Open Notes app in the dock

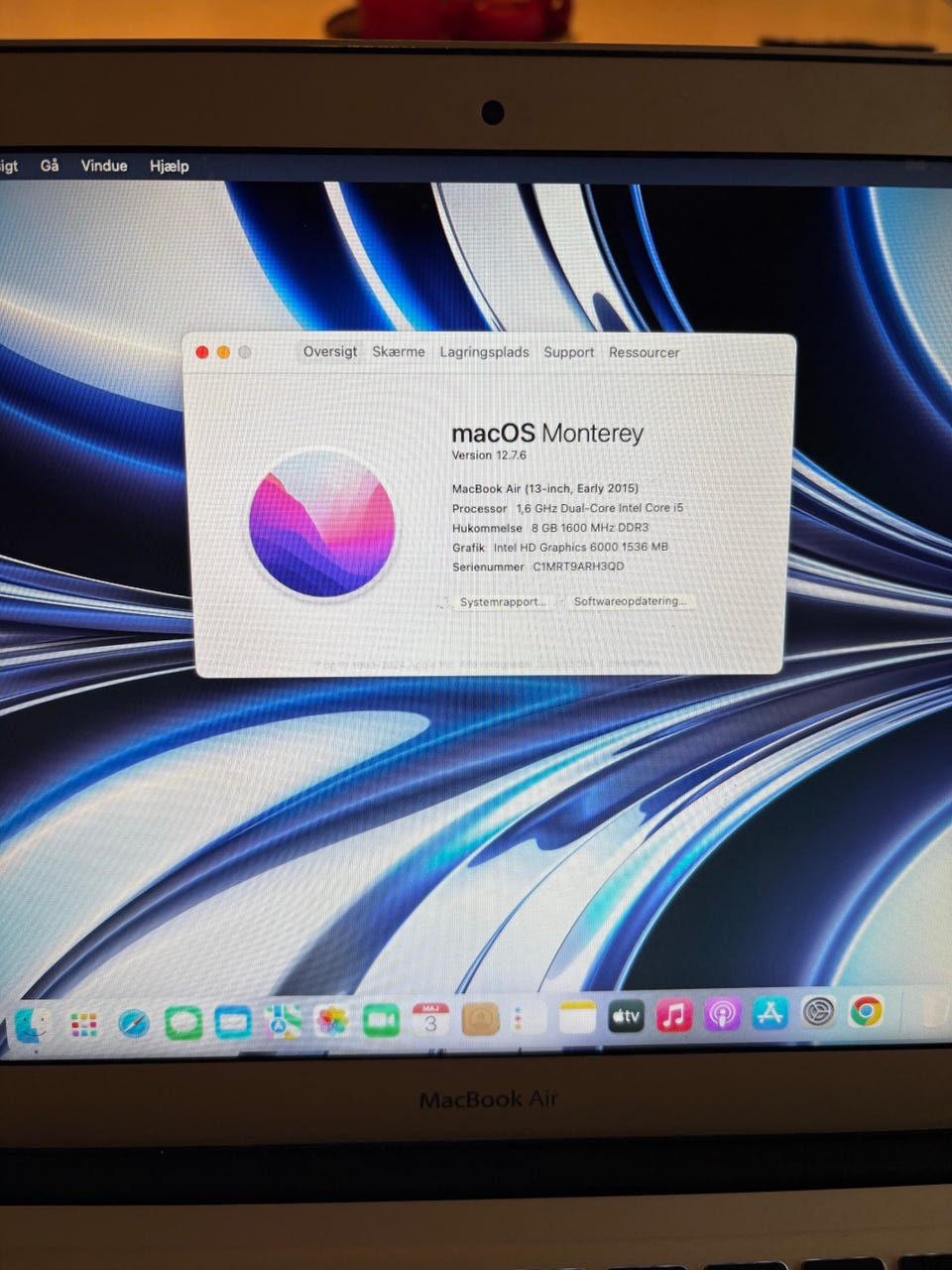point(577,1017)
